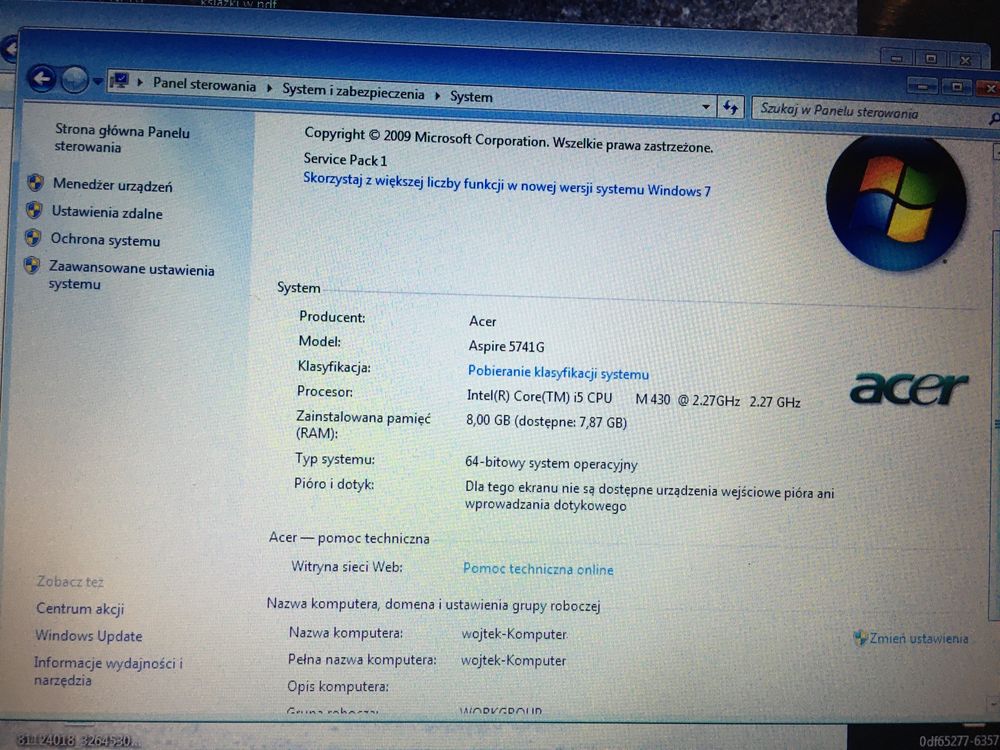Click 64-bitowy system operacyjny text
Image resolution: width=1000 pixels, height=750 pixels.
[x=551, y=463]
